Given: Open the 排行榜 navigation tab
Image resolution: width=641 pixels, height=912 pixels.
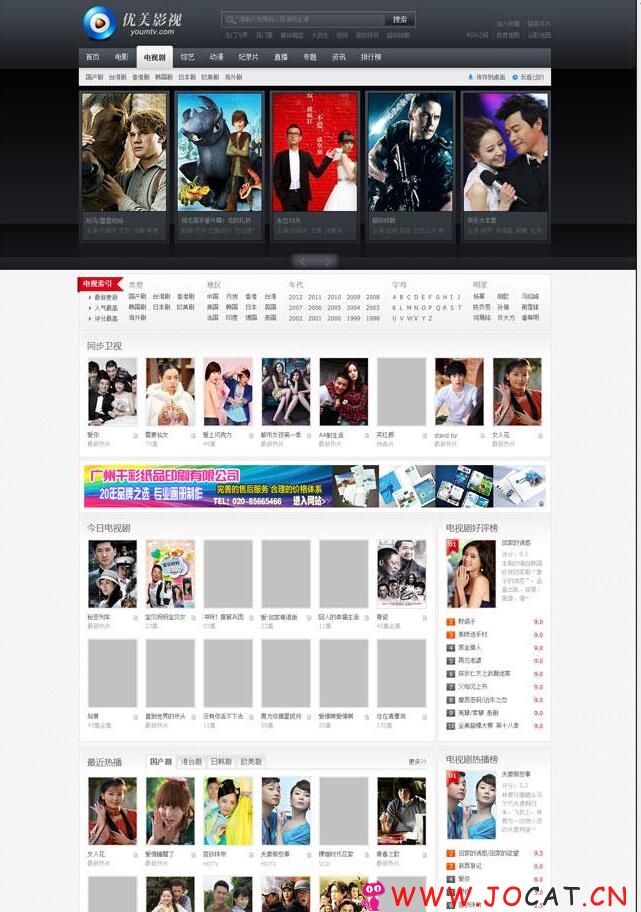Looking at the screenshot, I should coord(371,57).
